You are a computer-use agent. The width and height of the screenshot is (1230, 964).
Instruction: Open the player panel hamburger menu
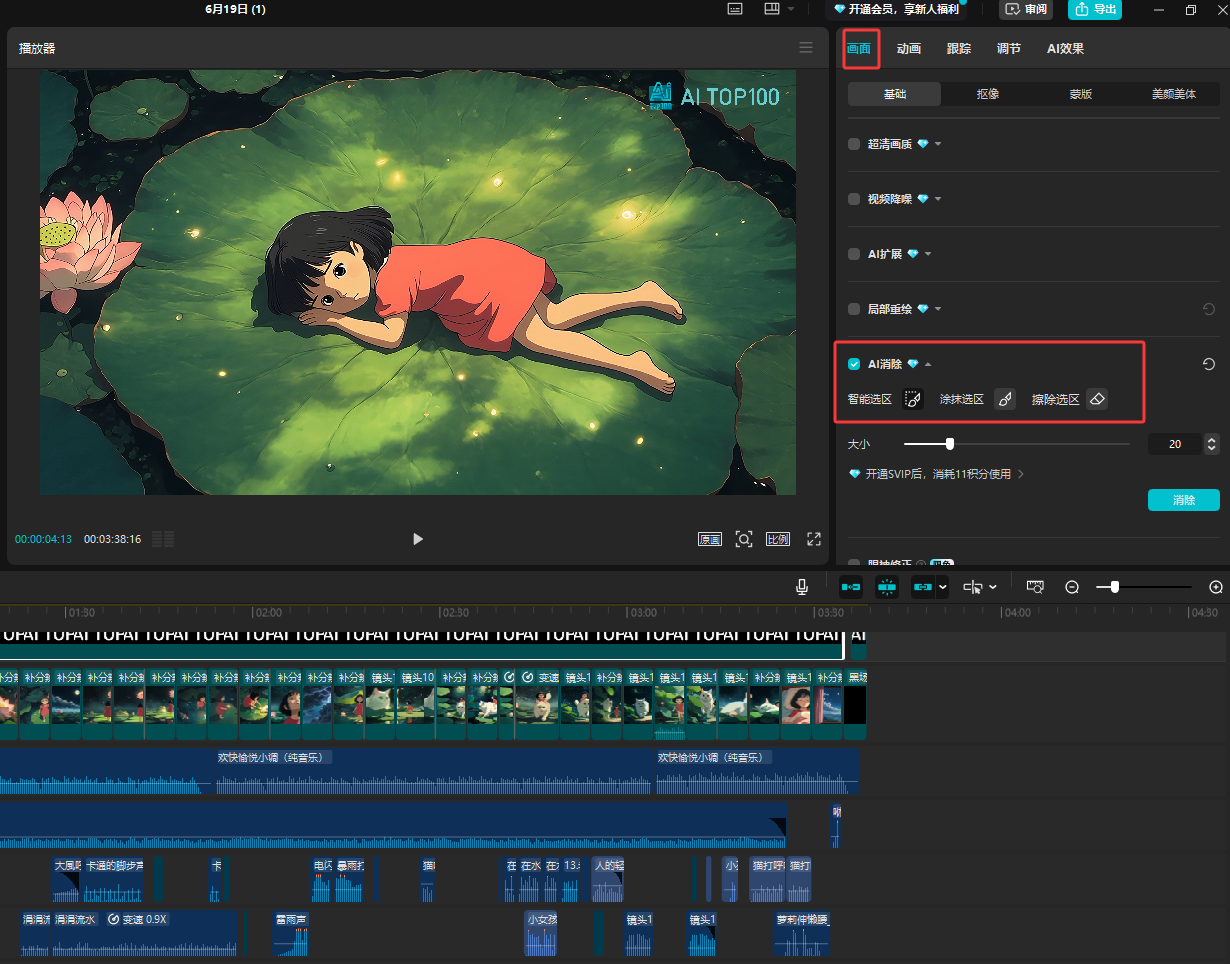tap(806, 47)
